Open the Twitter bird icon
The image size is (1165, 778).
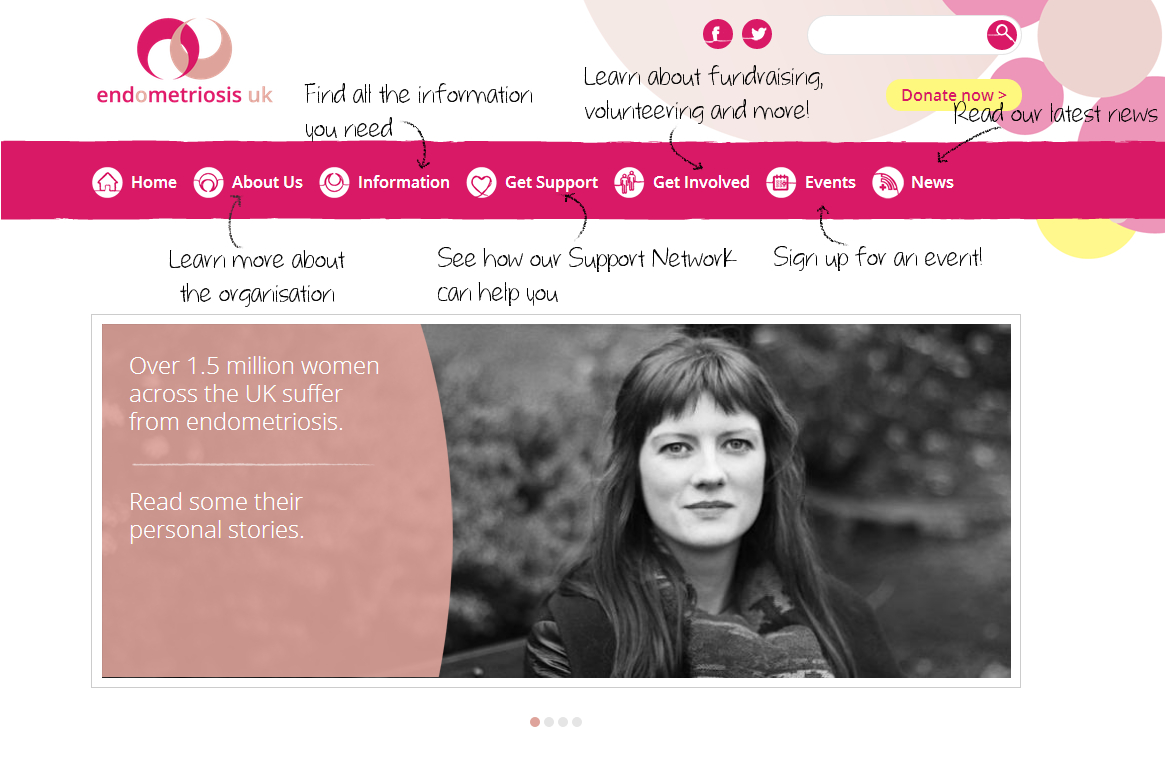tap(756, 33)
